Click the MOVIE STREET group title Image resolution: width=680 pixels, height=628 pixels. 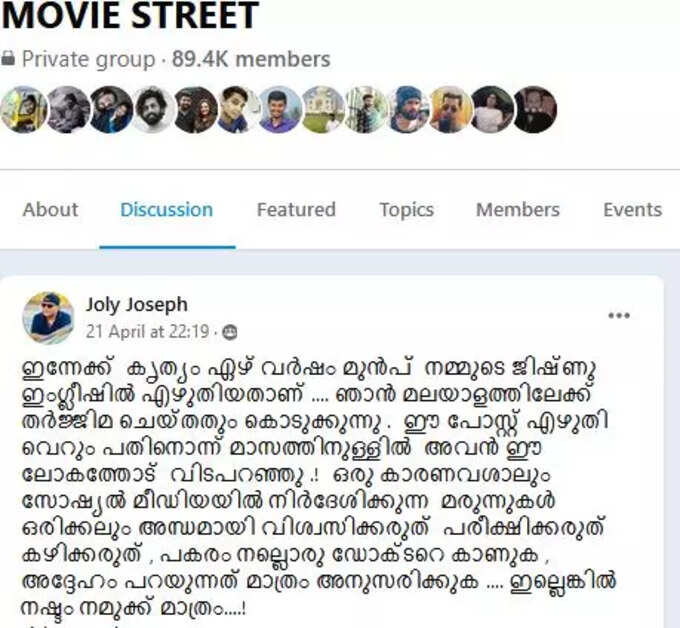130,15
